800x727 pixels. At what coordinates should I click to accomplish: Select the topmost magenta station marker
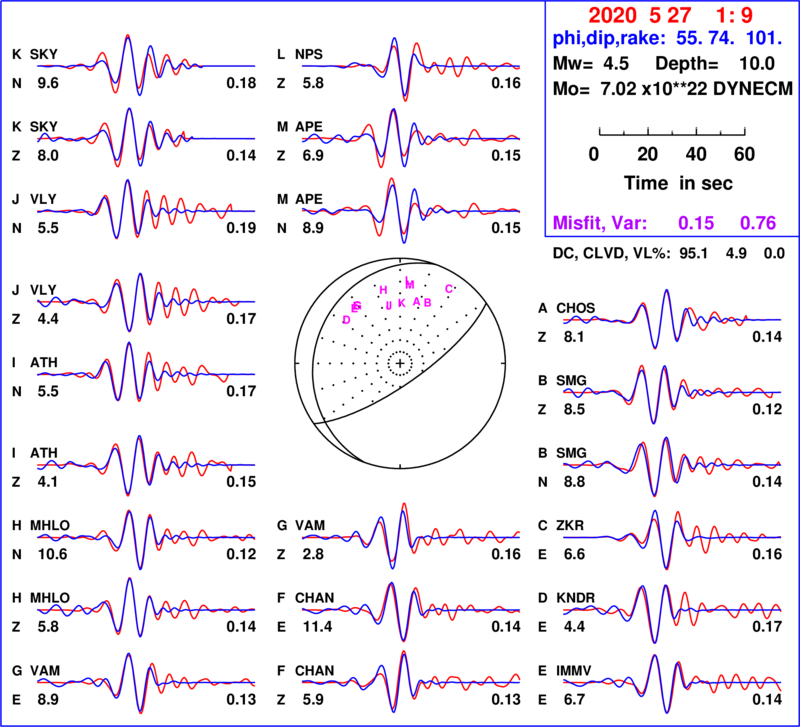click(410, 283)
